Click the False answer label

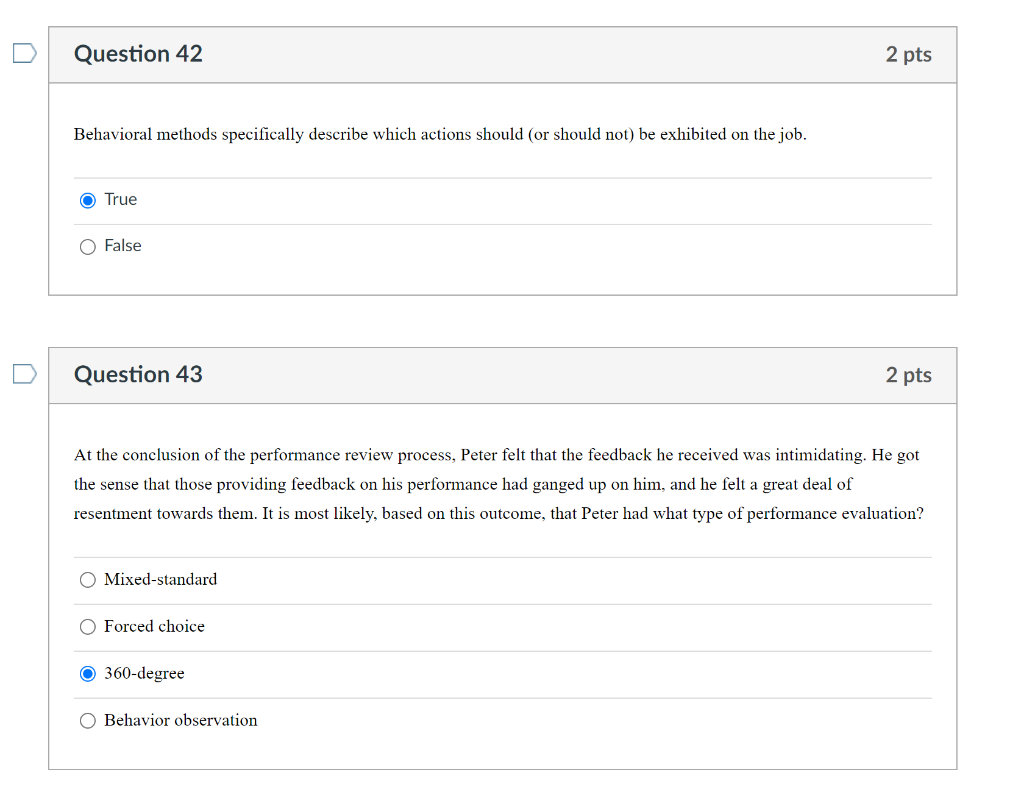click(124, 246)
